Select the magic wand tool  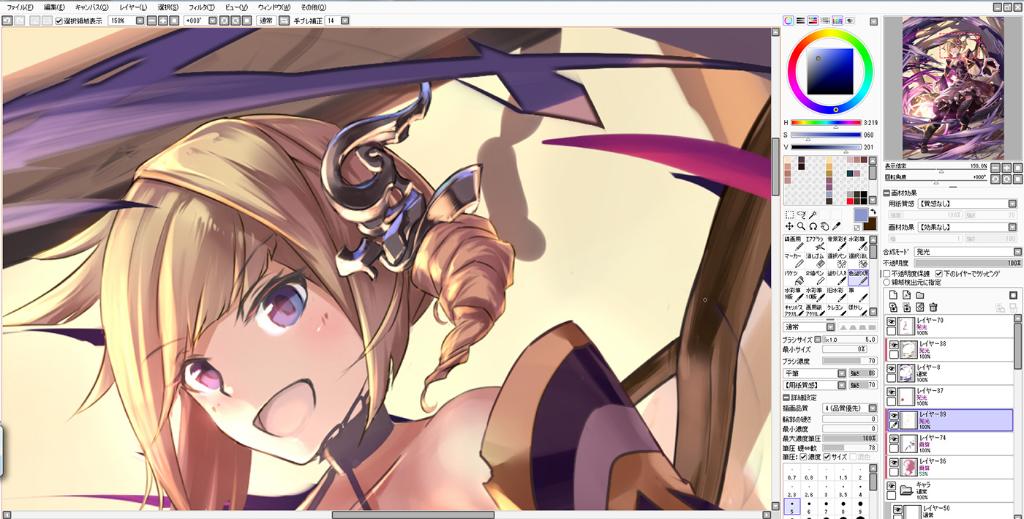tap(812, 215)
